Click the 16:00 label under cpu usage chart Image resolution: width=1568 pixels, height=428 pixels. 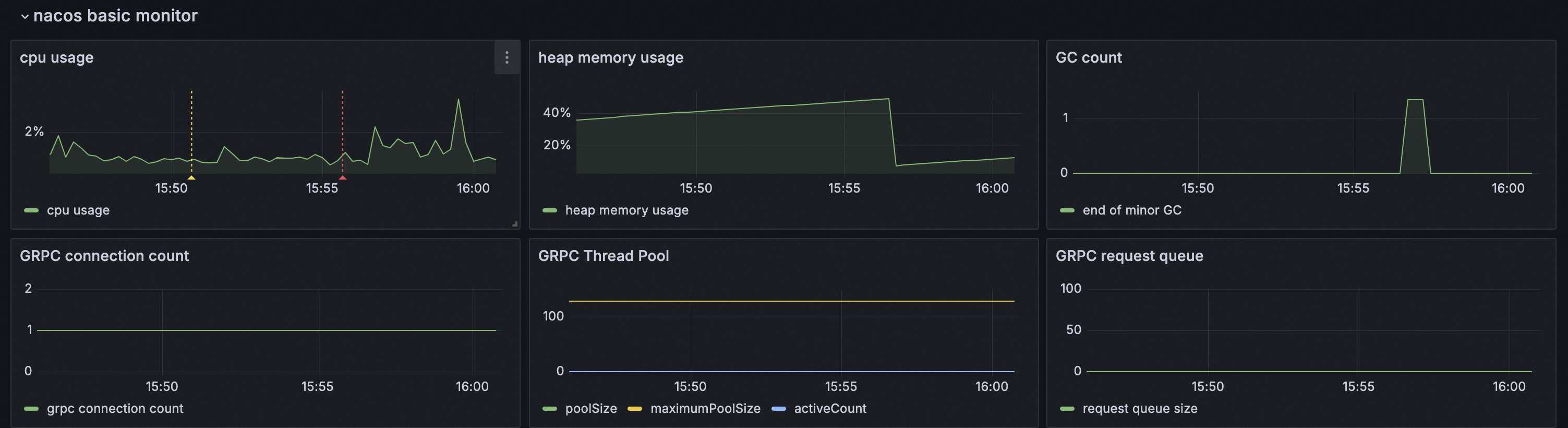coord(473,188)
